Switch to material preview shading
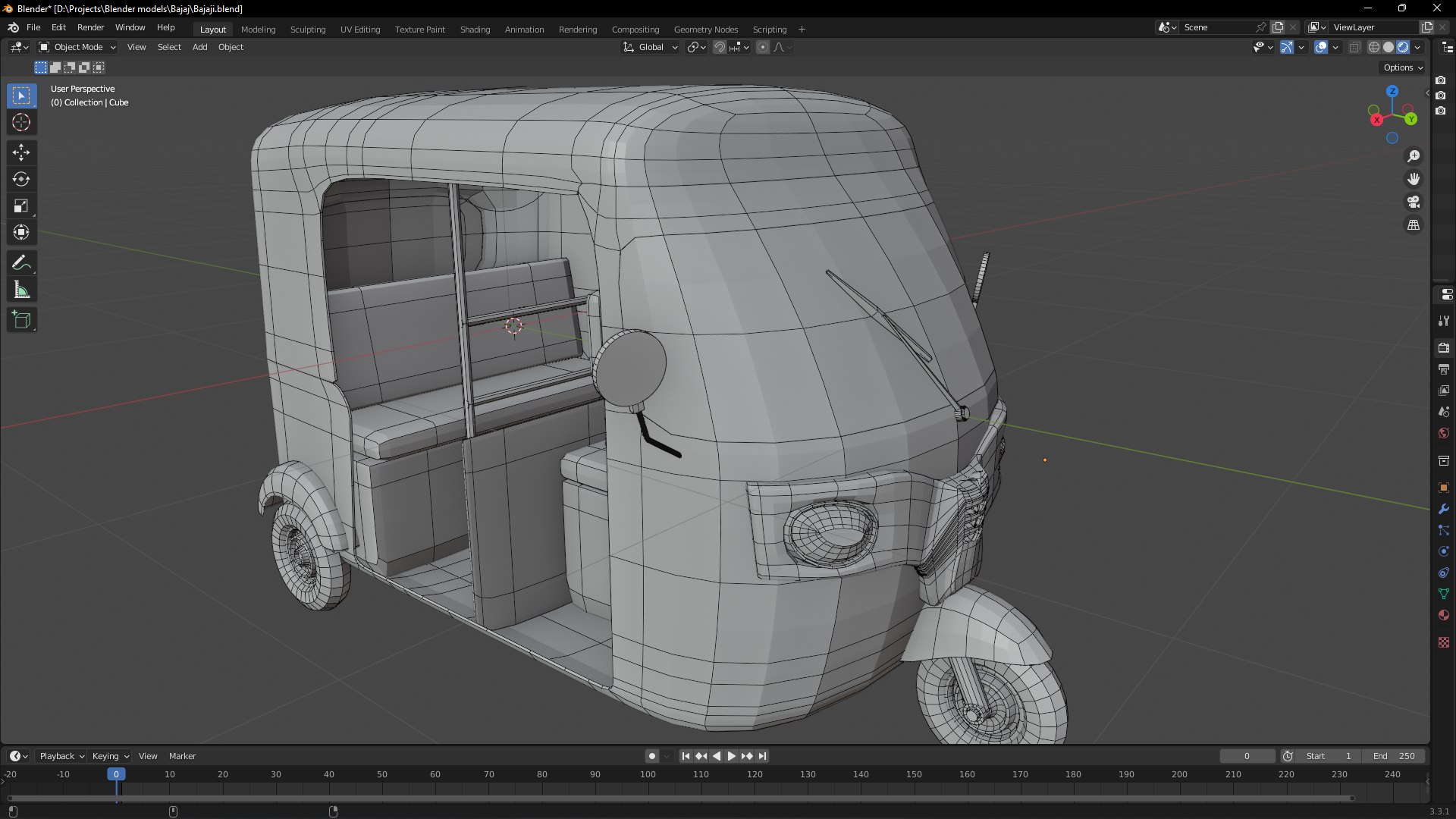1456x819 pixels. [1403, 47]
